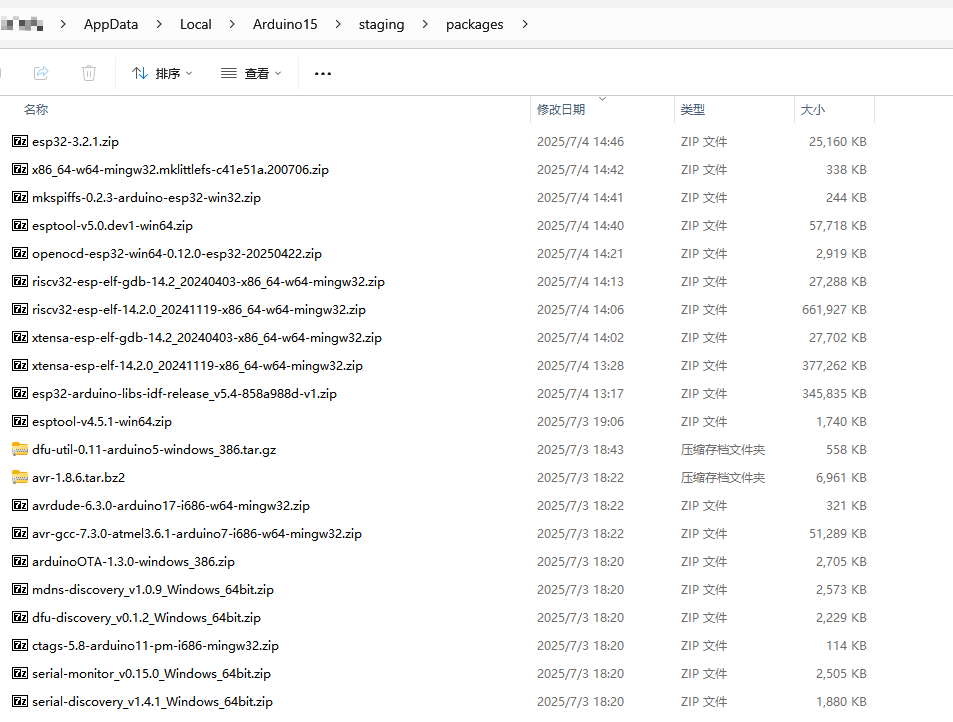
Task: Select riscv32-esp-elf-14.2.0 zip file icon
Action: coord(20,309)
